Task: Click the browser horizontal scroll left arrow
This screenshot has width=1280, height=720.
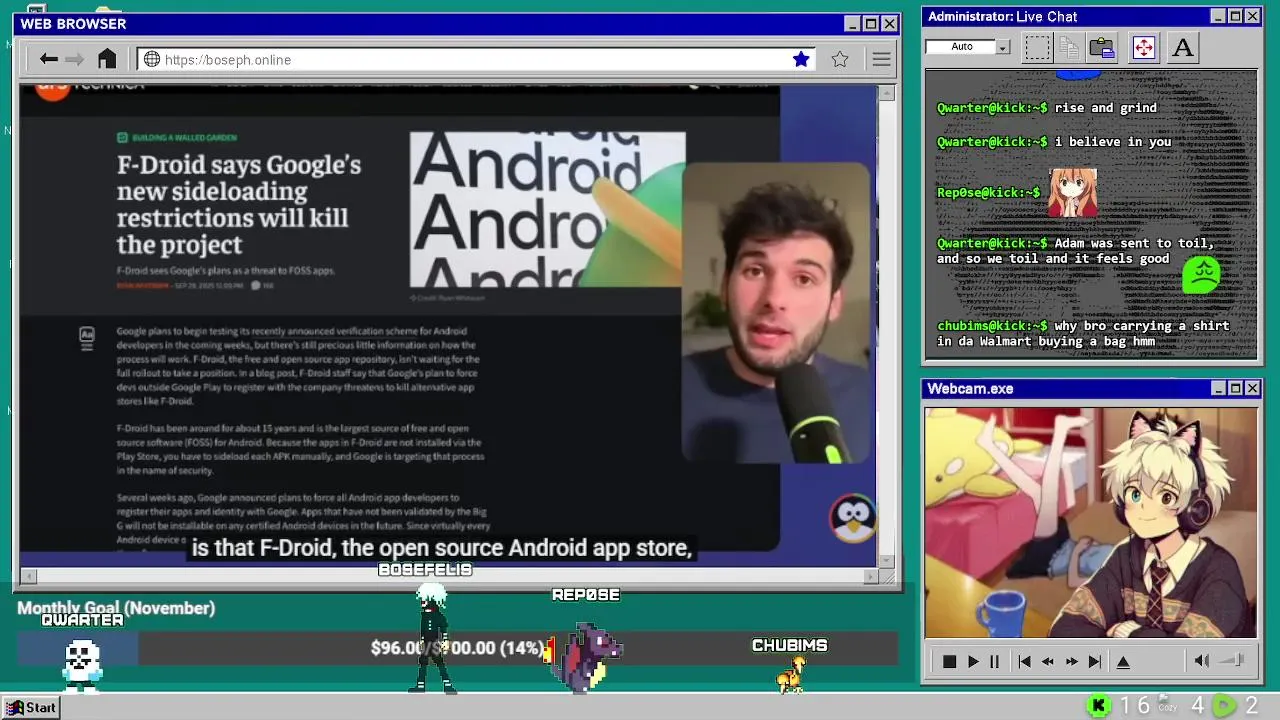Action: point(29,576)
